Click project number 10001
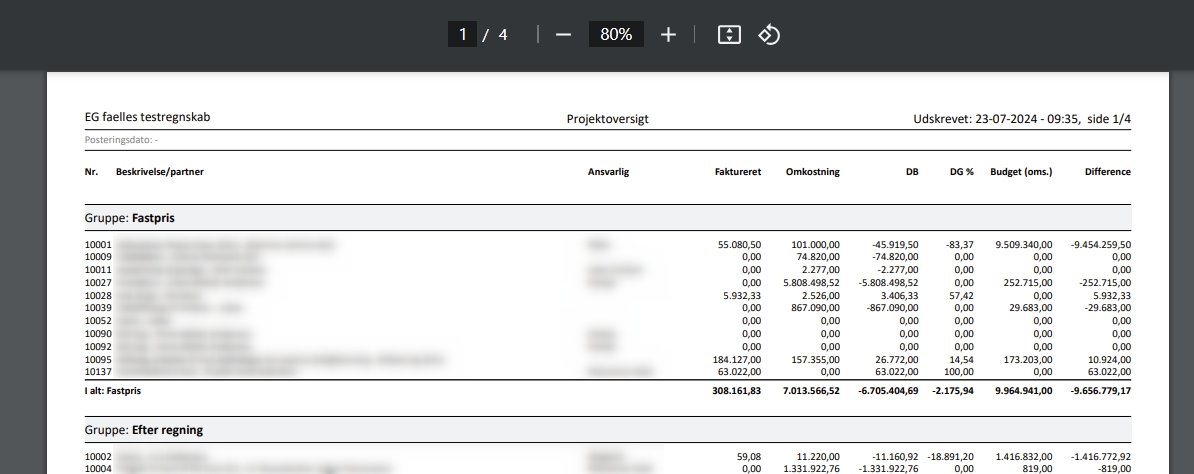This screenshot has width=1194, height=474. (98, 244)
